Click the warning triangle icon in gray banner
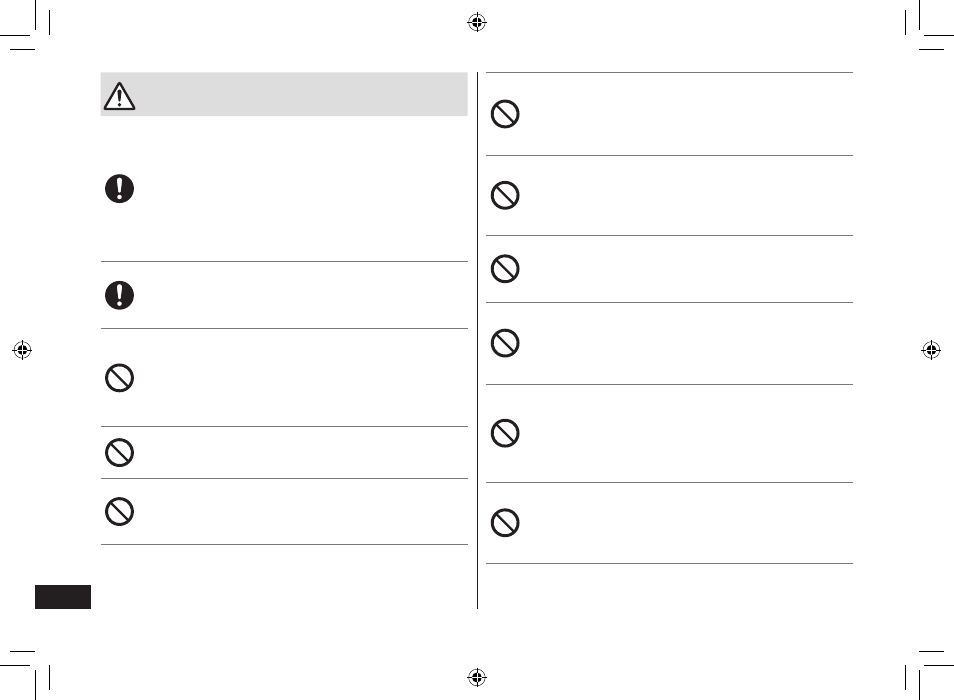Screen dimensions: 954x700 pyautogui.click(x=119, y=96)
